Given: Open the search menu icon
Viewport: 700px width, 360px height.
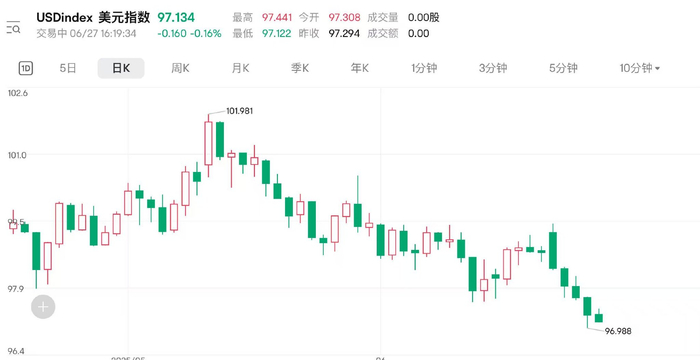Looking at the screenshot, I should click(x=13, y=28).
